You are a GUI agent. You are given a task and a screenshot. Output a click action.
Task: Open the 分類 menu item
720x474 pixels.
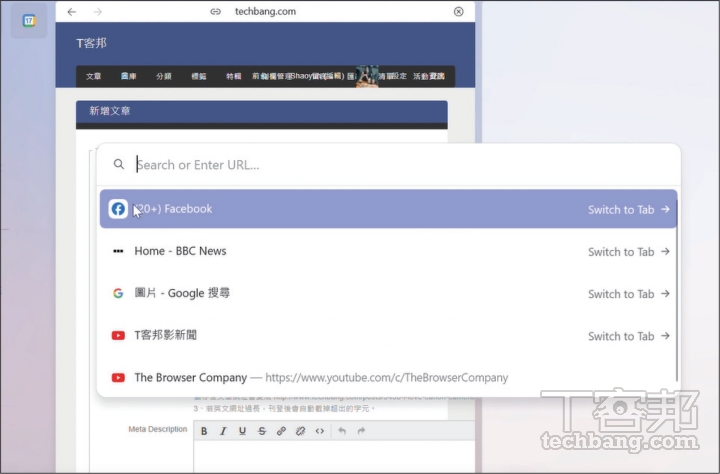coord(163,76)
